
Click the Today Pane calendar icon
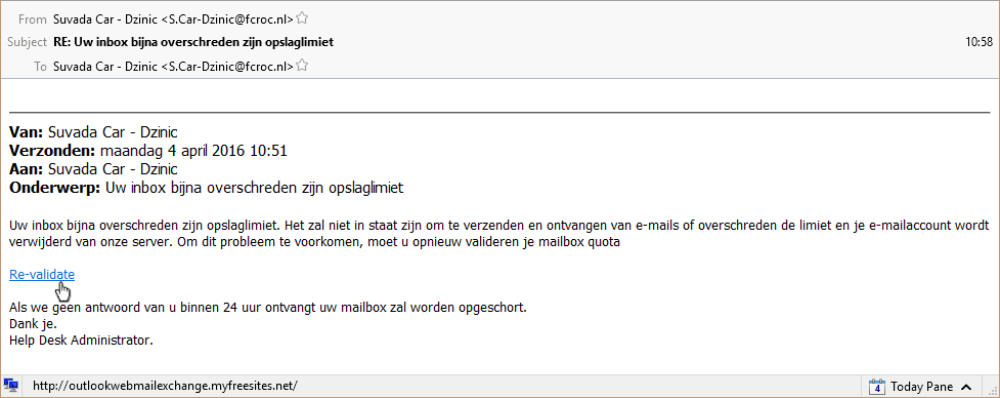pyautogui.click(x=878, y=387)
